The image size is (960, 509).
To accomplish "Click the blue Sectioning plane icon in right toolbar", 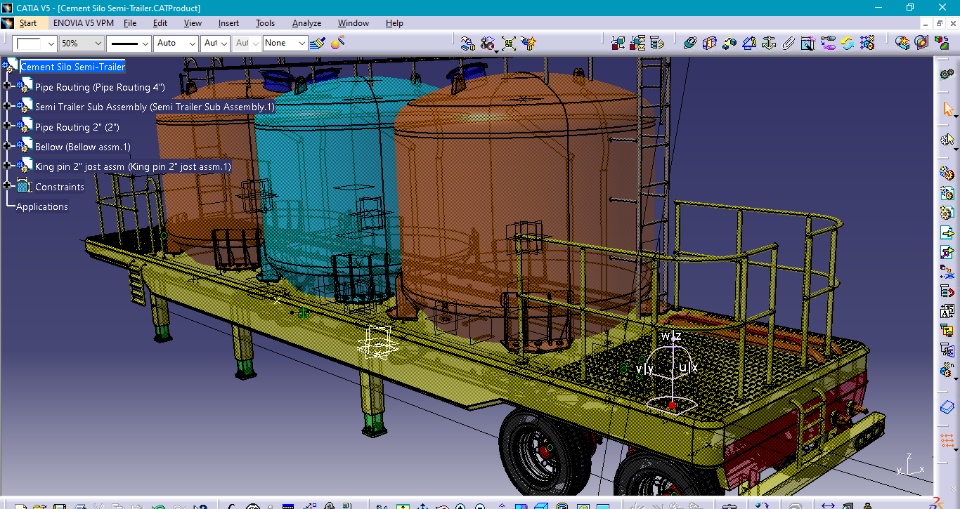I will [948, 407].
